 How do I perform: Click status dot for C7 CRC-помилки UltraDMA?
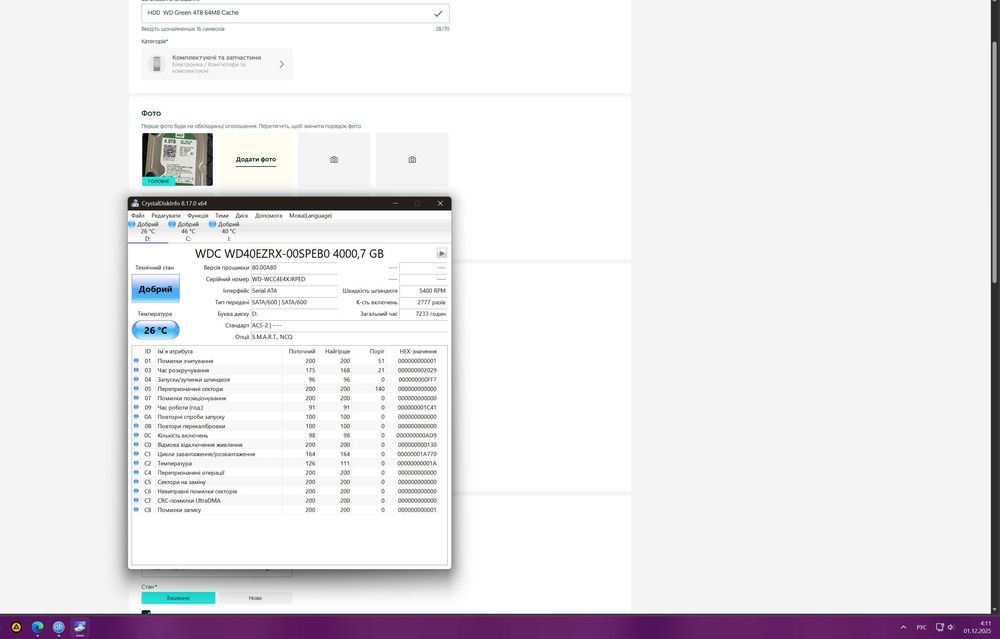point(136,501)
